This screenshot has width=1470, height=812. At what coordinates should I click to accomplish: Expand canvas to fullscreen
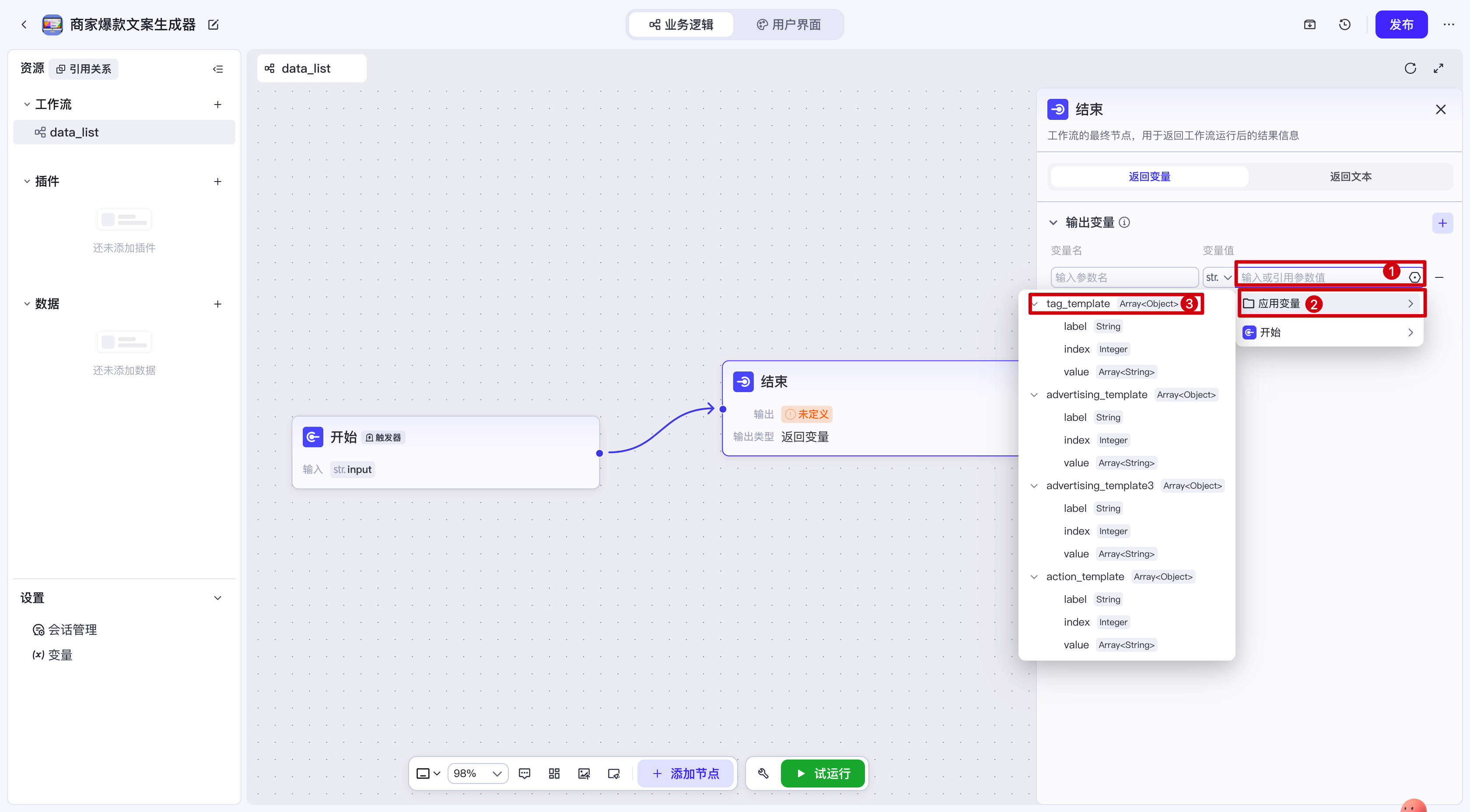(1438, 69)
